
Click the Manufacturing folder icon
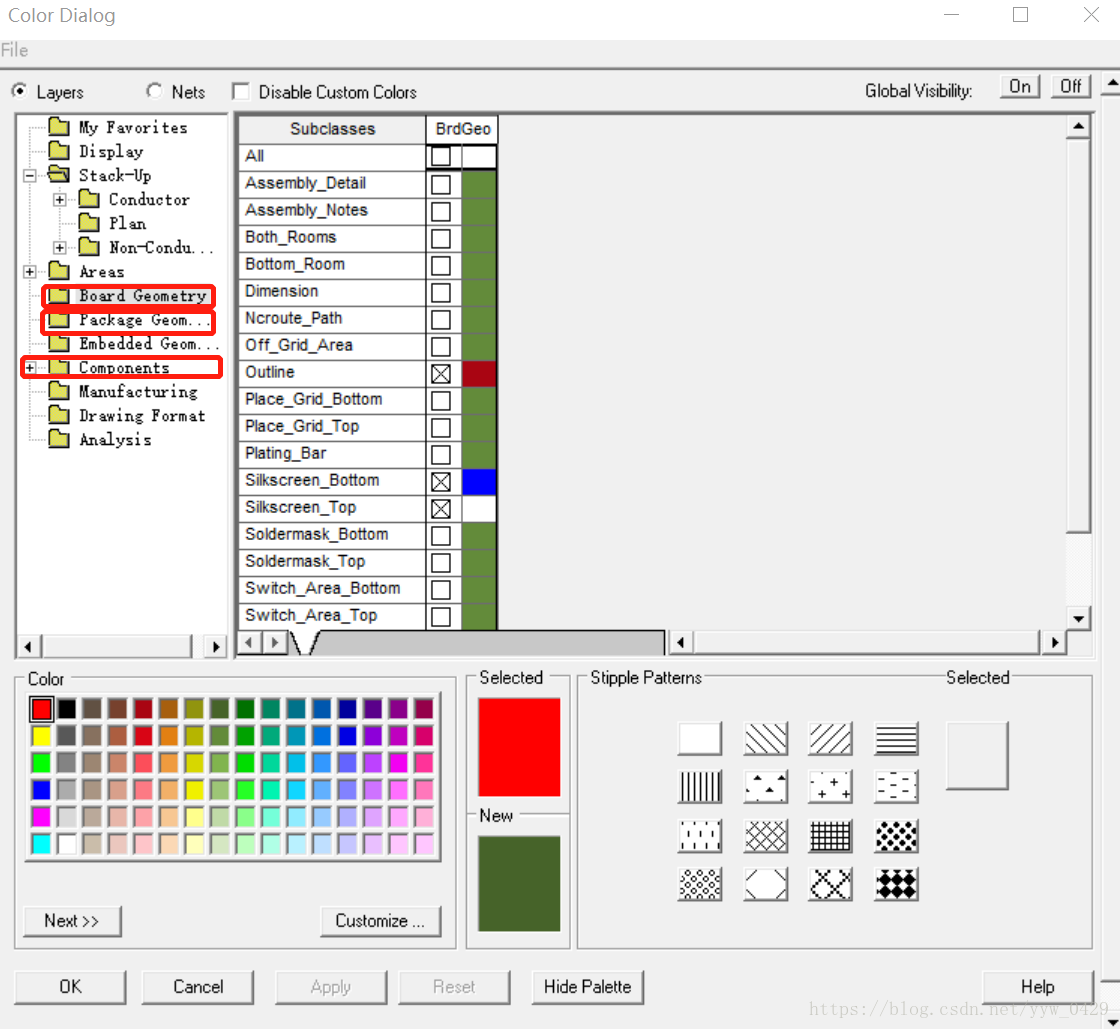point(59,392)
